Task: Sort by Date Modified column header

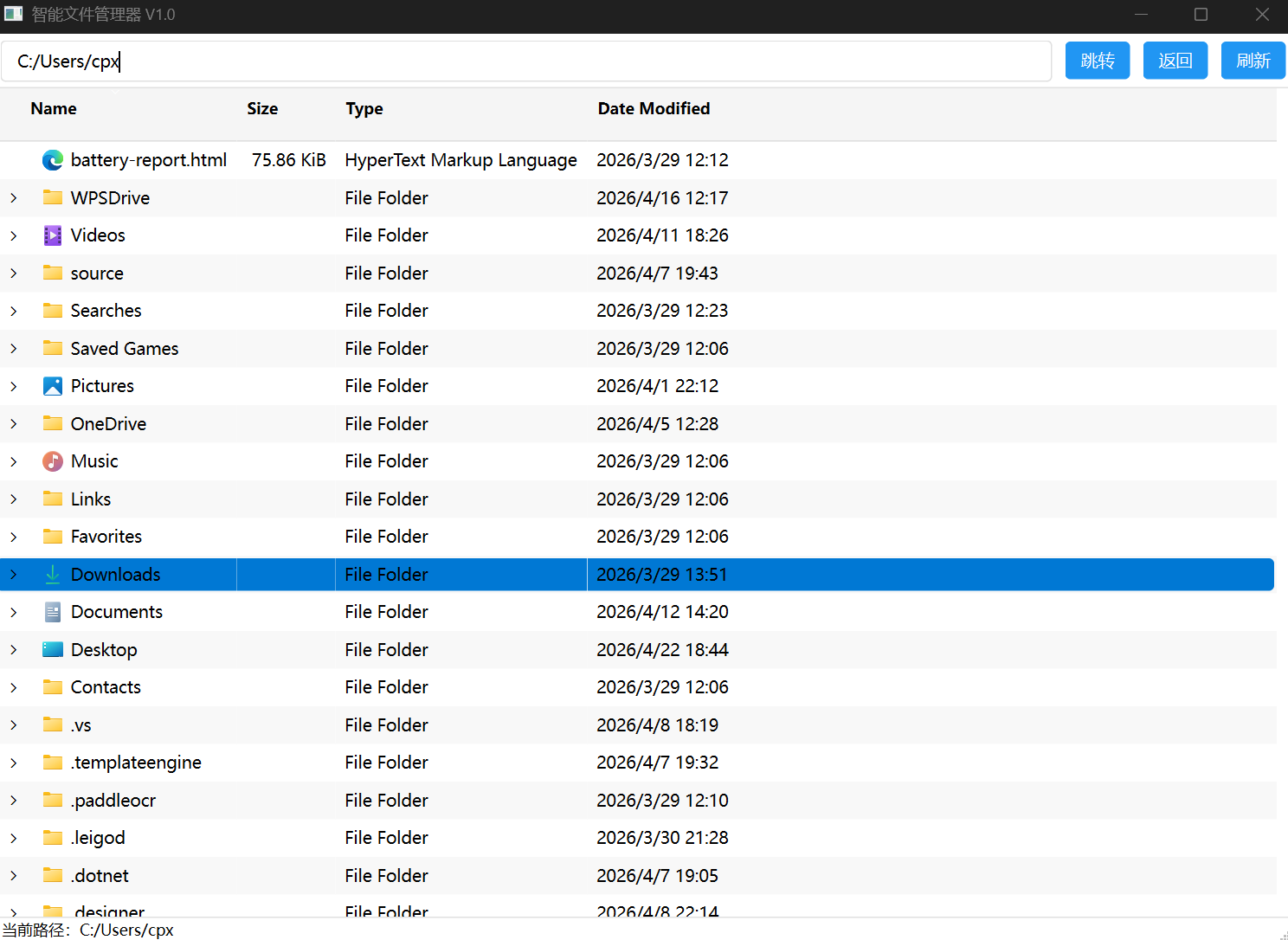Action: coord(654,109)
